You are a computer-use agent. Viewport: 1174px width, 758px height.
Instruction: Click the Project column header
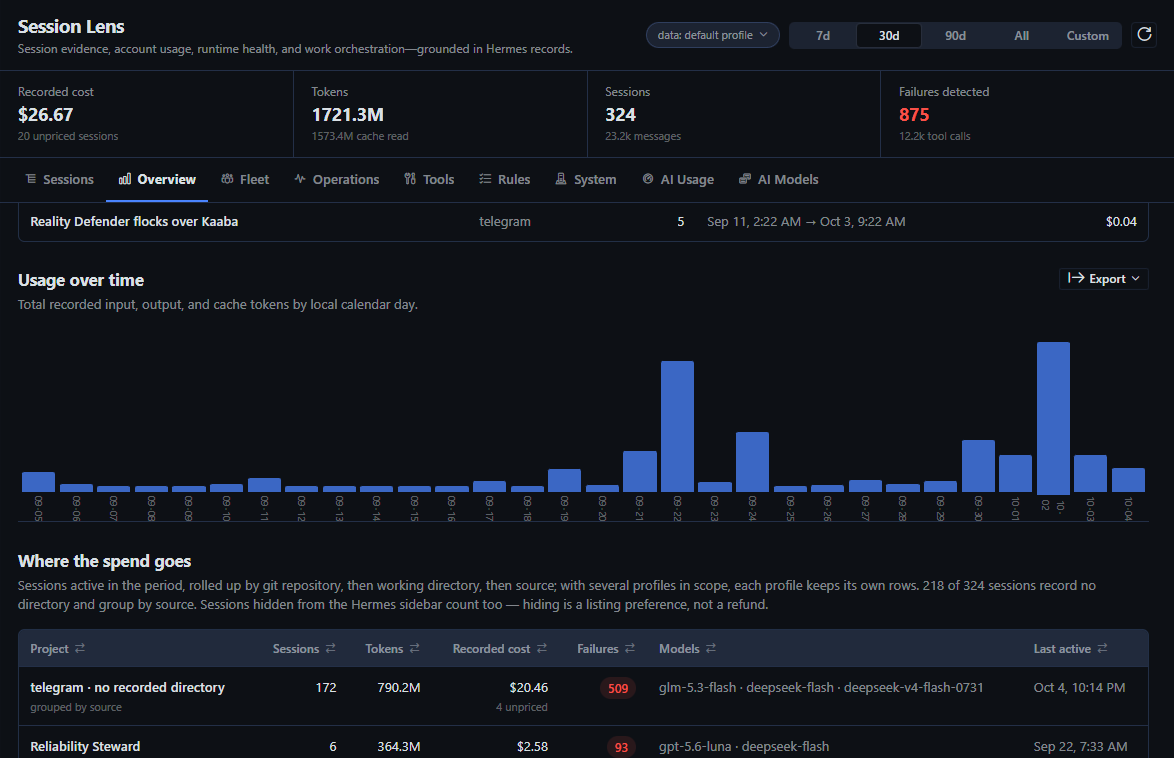58,649
